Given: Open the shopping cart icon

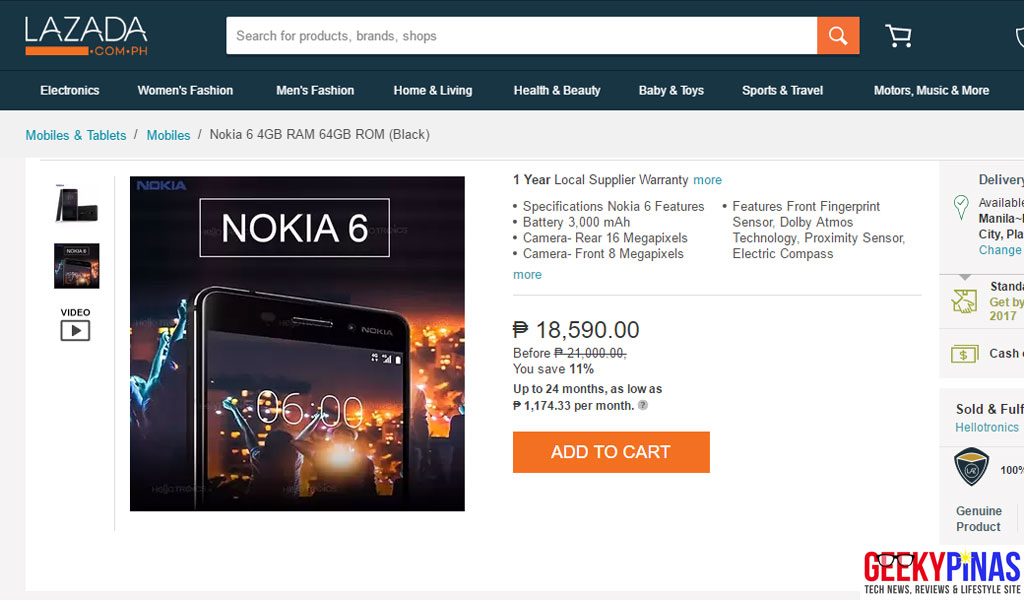Looking at the screenshot, I should (898, 36).
